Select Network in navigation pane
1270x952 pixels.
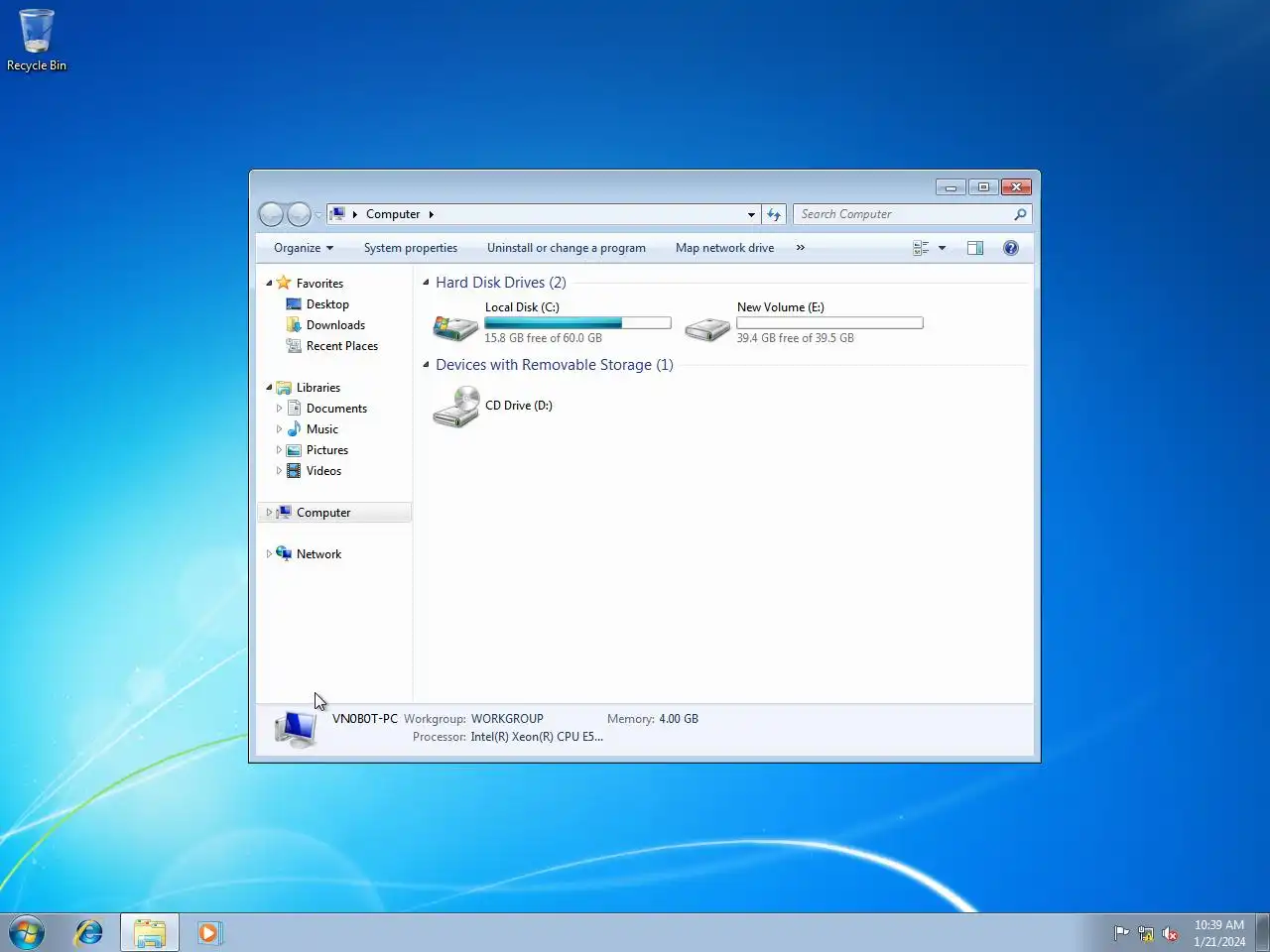pos(318,554)
